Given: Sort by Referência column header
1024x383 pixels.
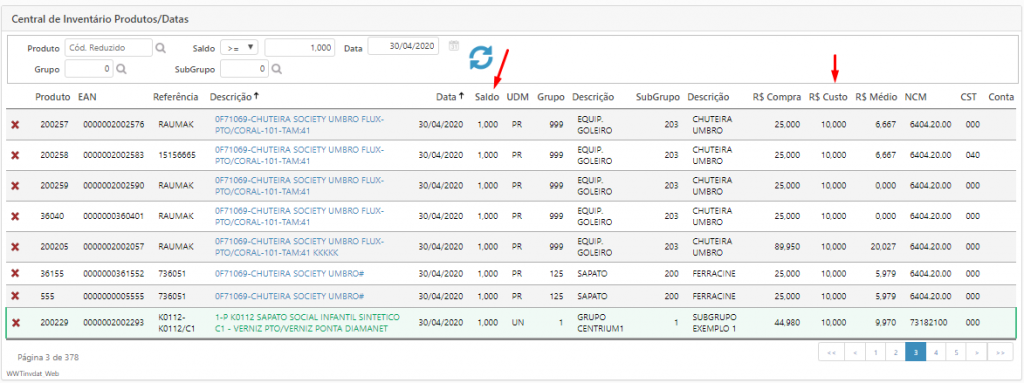Looking at the screenshot, I should pyautogui.click(x=176, y=97).
